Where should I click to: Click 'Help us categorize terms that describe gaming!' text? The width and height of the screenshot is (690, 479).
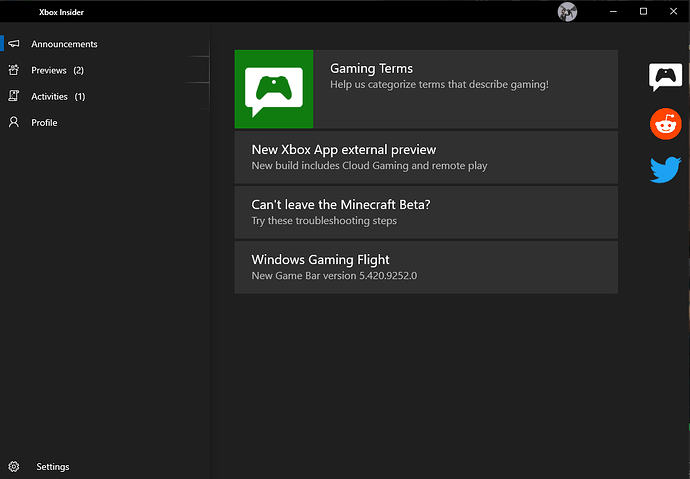439,84
